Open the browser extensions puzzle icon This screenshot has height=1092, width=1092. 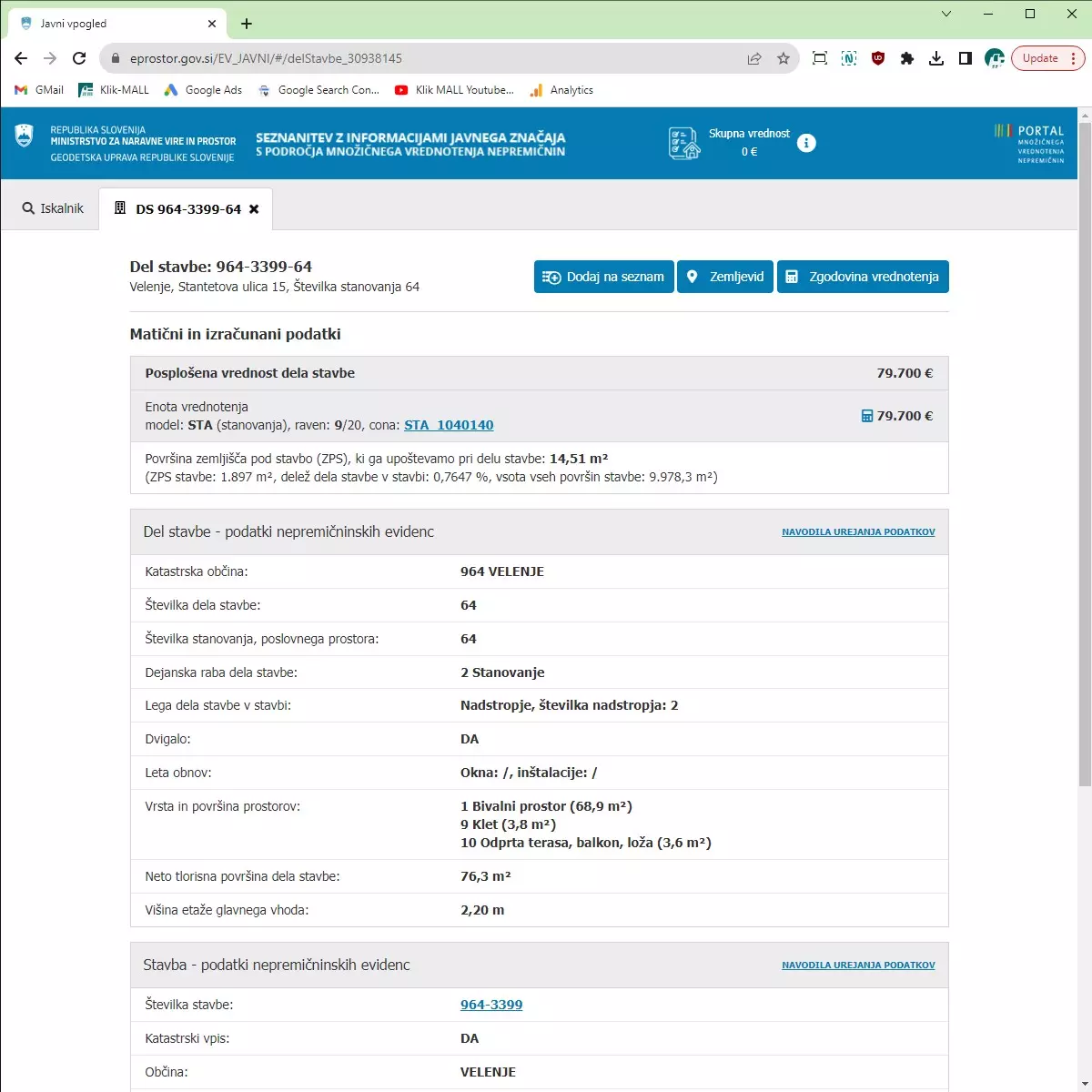point(907,58)
